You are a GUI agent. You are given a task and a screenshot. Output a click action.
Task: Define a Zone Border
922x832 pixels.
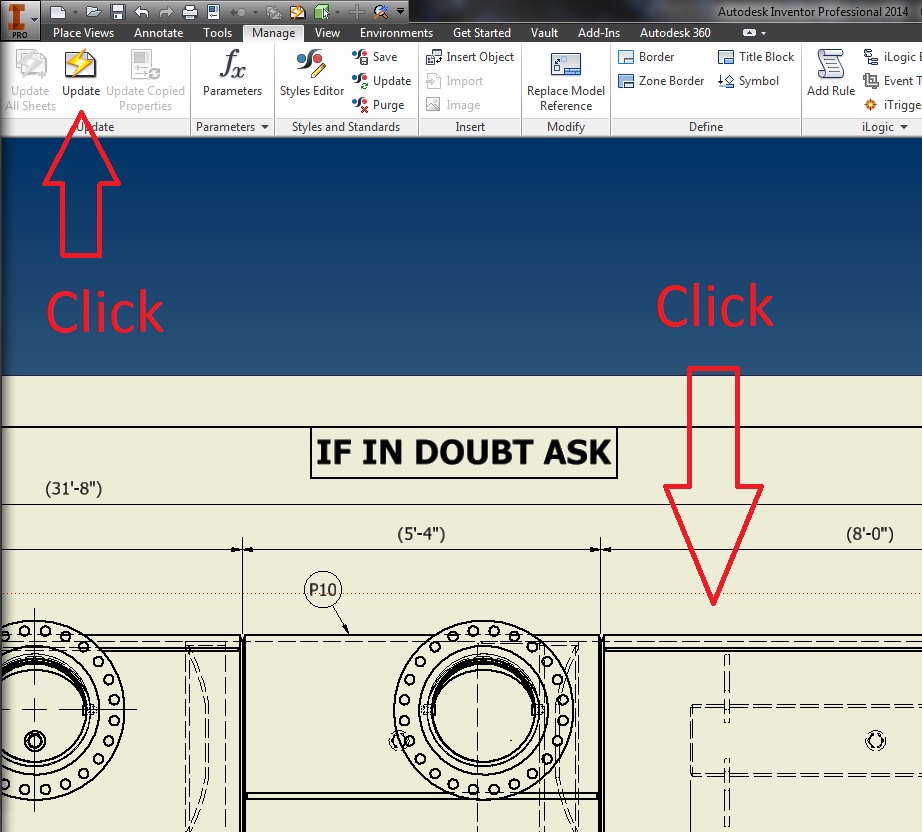(x=661, y=81)
